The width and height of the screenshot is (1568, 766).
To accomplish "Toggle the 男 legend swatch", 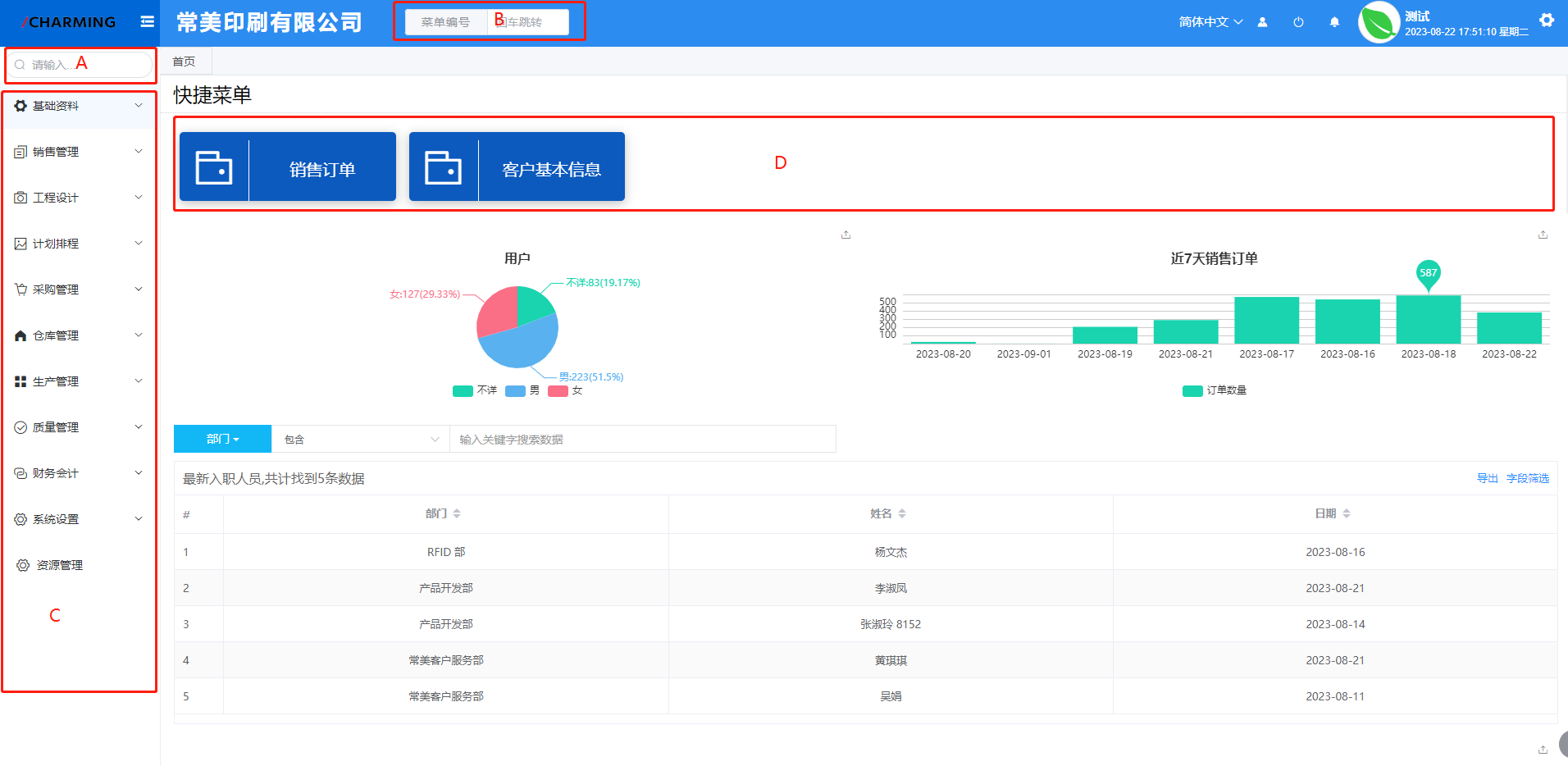I will coord(515,390).
